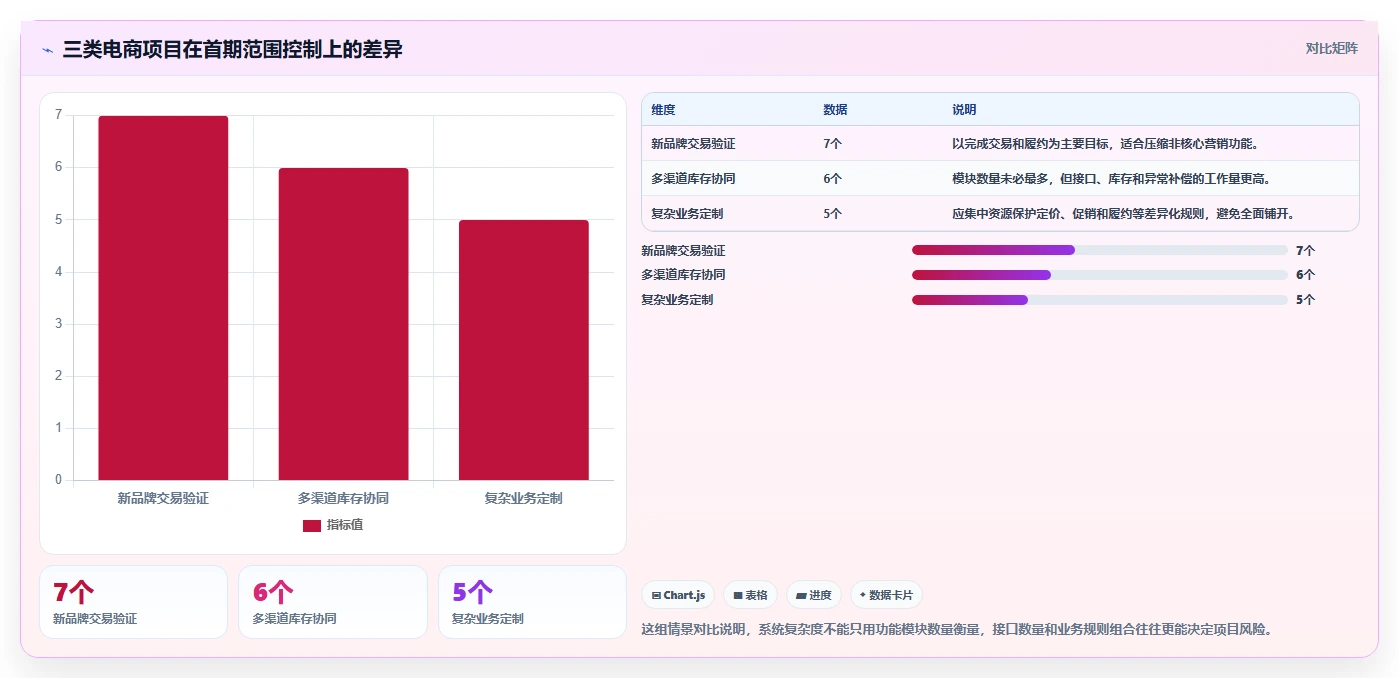
Task: Click description starting 应集中资源保护定价
Action: (x=1123, y=214)
